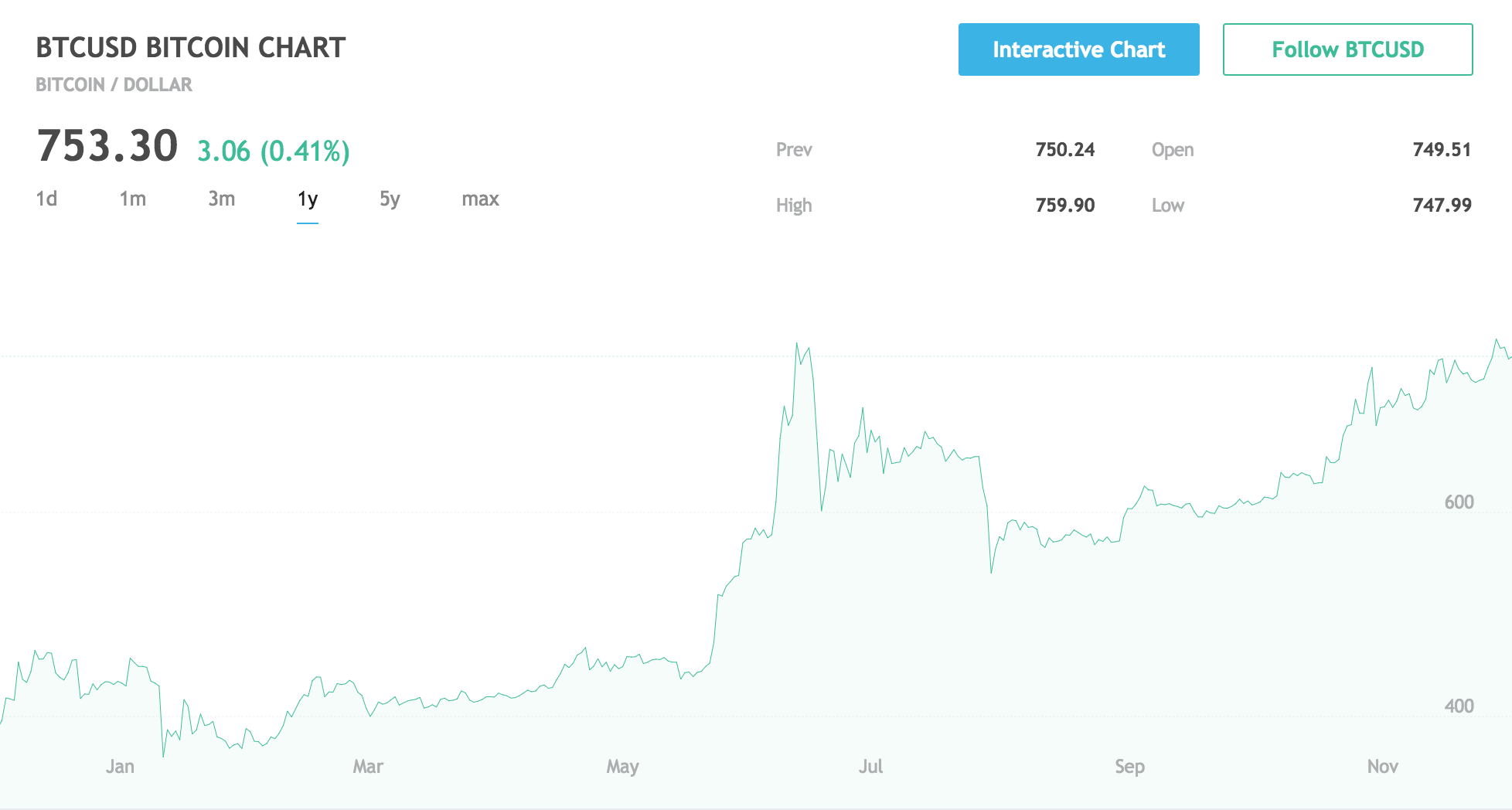Click the Open label
This screenshot has height=810, width=1512.
(1173, 150)
